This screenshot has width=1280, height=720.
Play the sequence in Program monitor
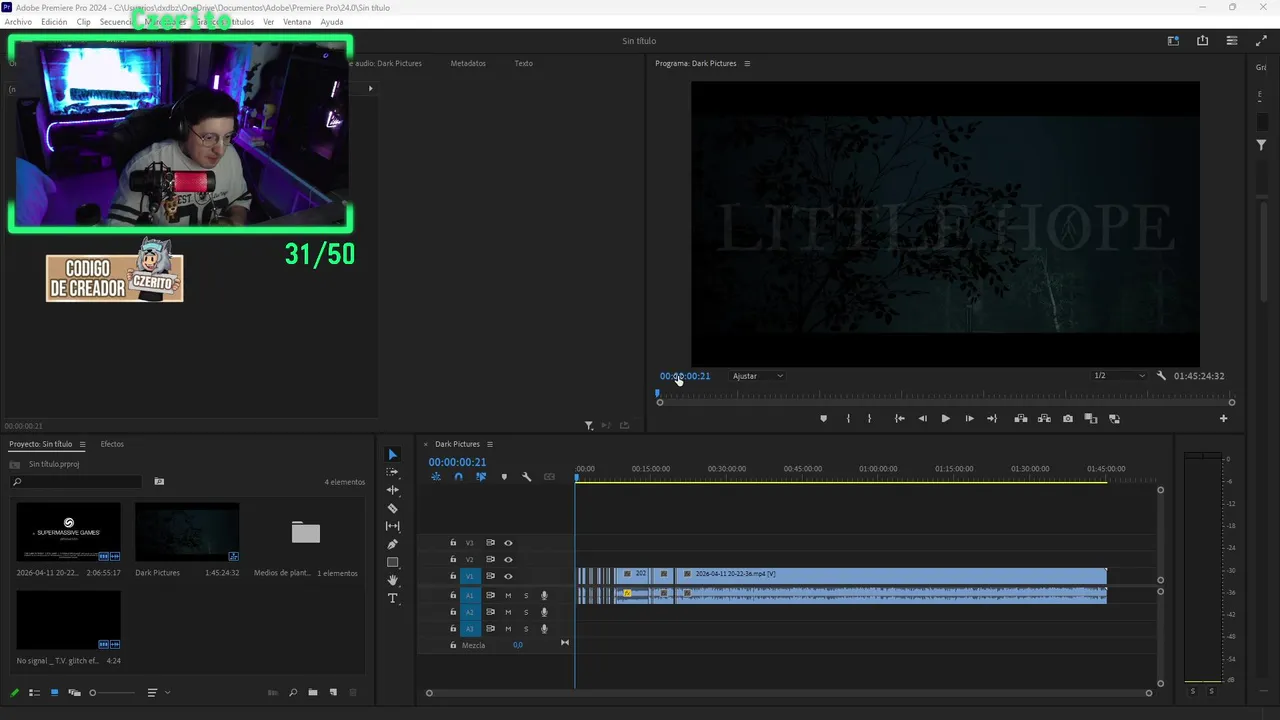pos(945,419)
